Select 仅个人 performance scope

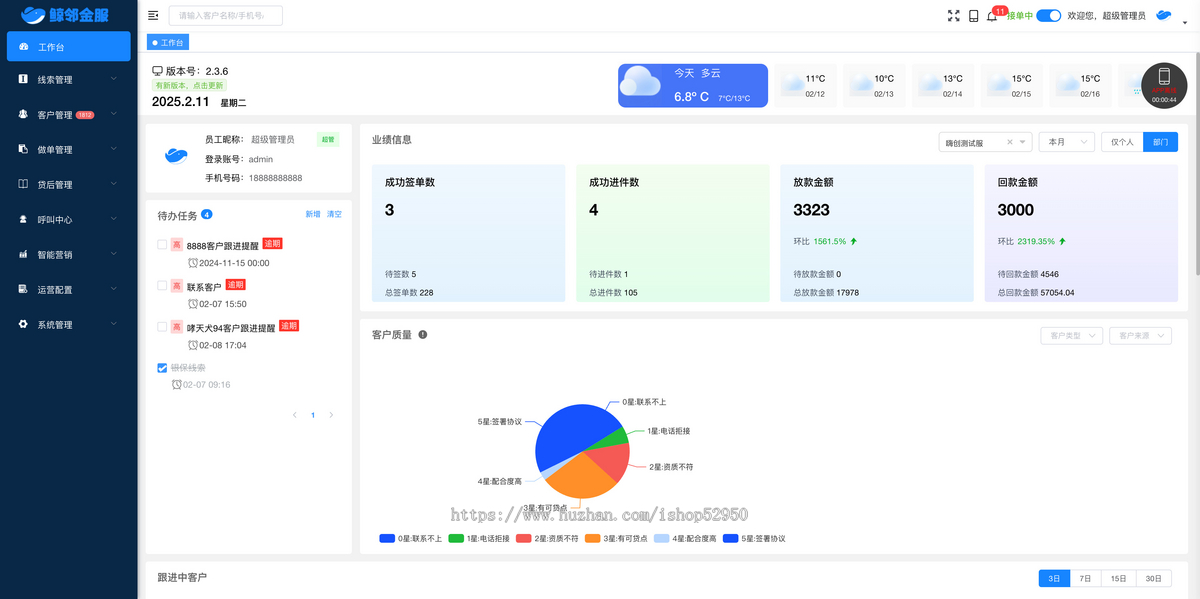pos(1122,142)
